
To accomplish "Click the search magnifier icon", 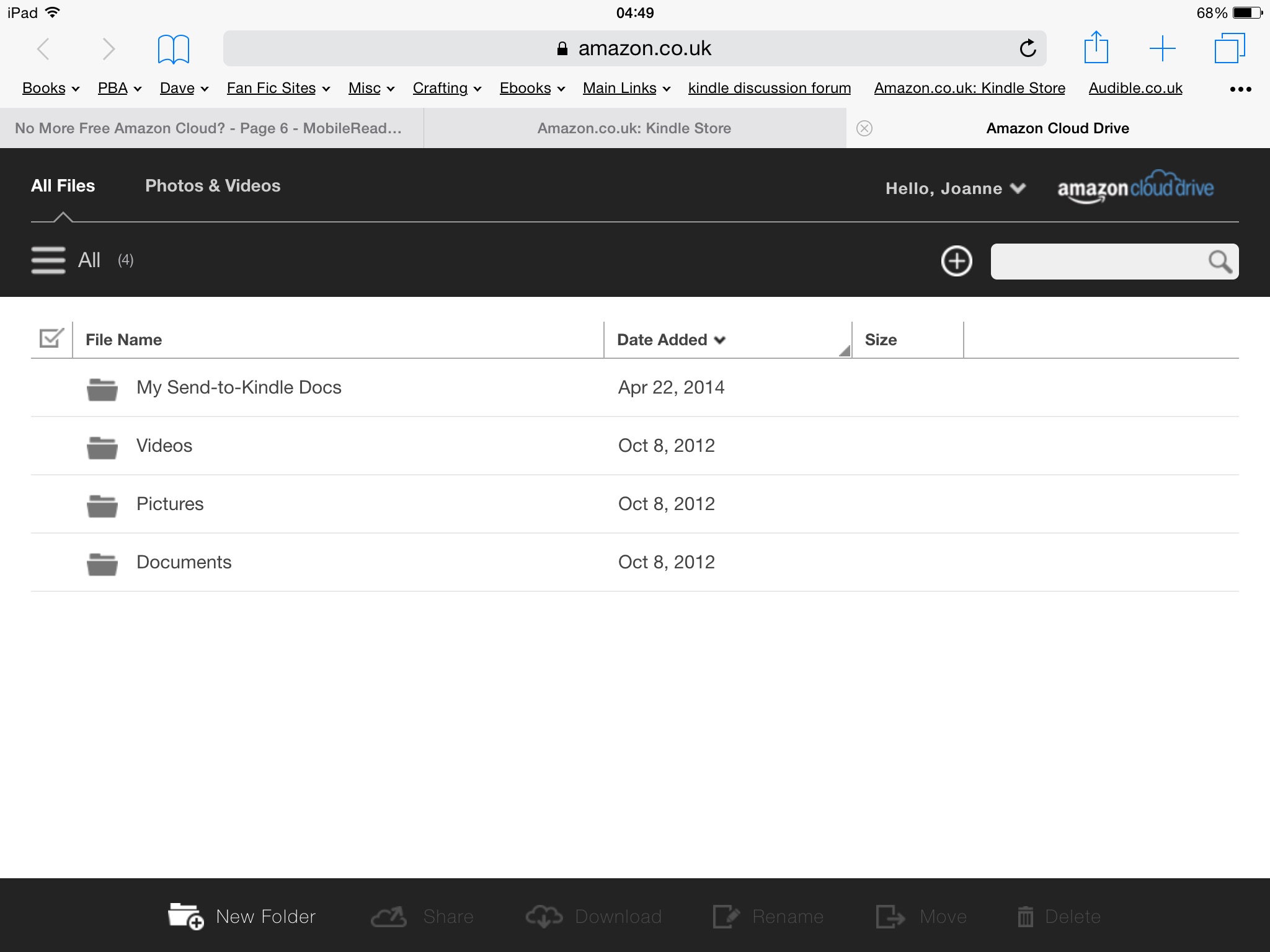I will point(1220,262).
